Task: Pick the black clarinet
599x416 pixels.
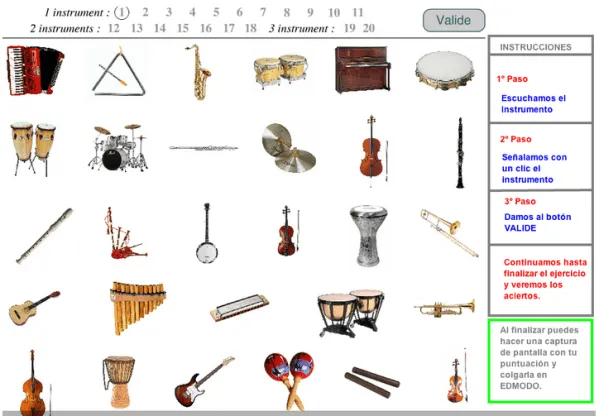Action: 460,153
